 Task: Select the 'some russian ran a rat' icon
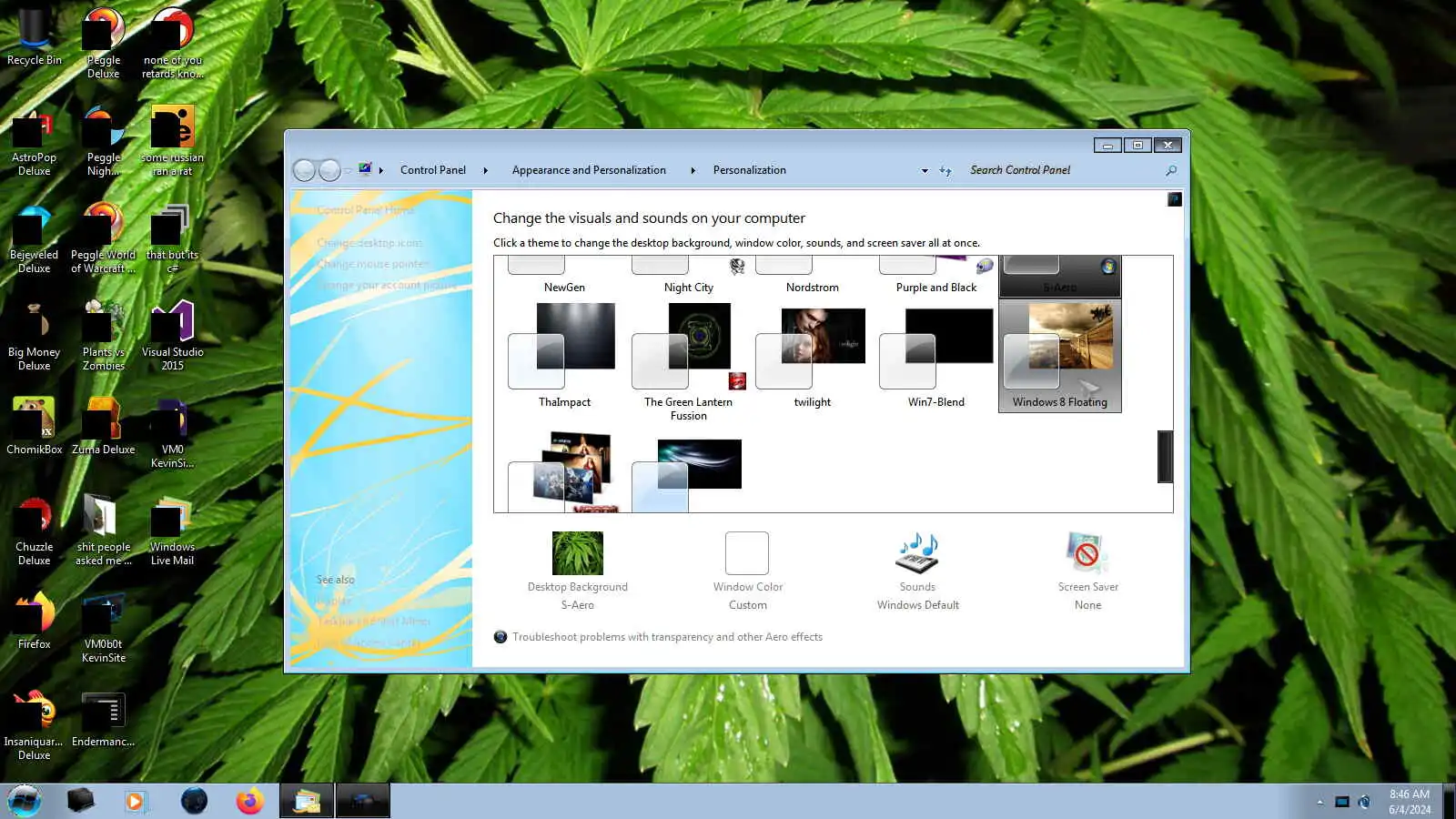point(173,140)
